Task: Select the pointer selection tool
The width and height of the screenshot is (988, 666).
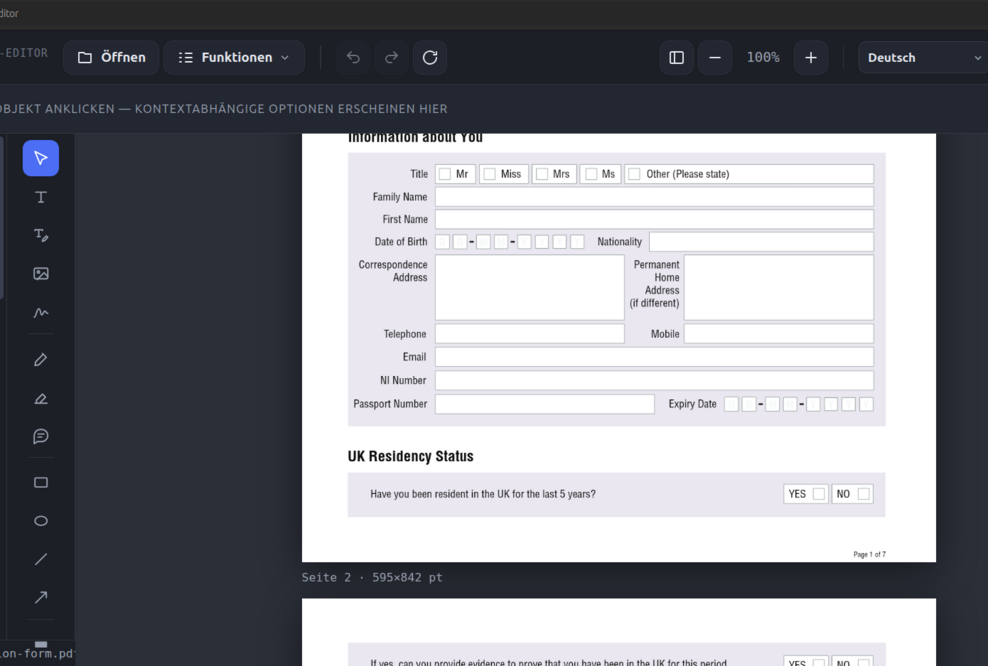Action: (x=41, y=158)
